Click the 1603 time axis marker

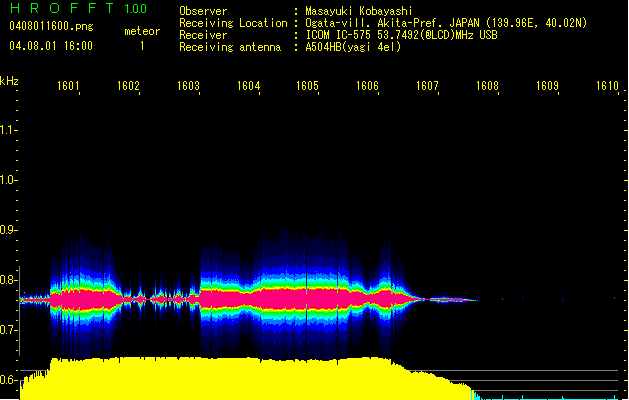189,86
